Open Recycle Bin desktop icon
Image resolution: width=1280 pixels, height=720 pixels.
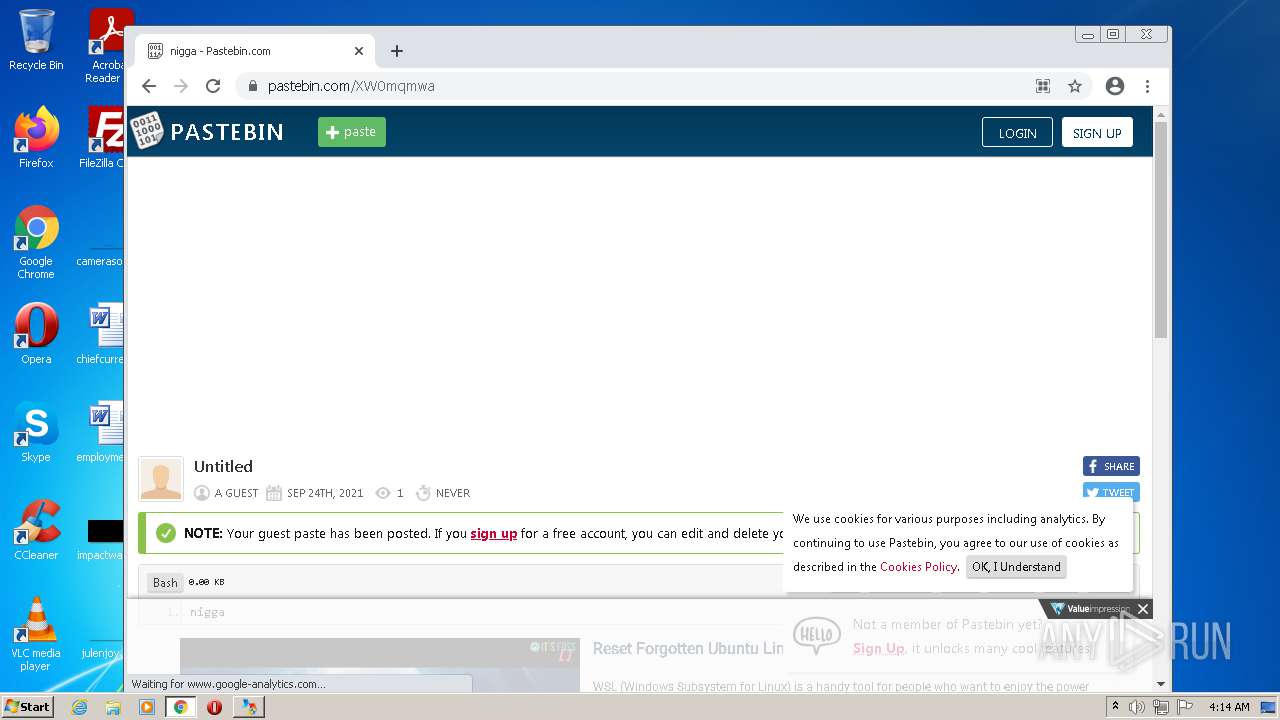(36, 40)
